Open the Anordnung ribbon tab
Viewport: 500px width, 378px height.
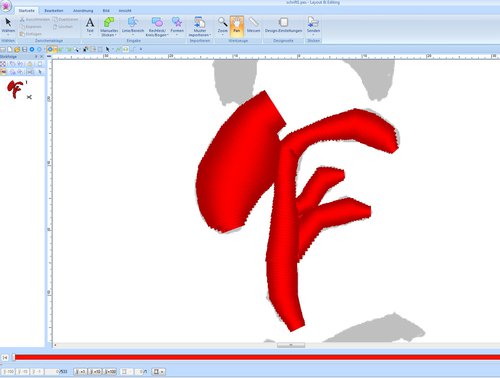[83, 11]
